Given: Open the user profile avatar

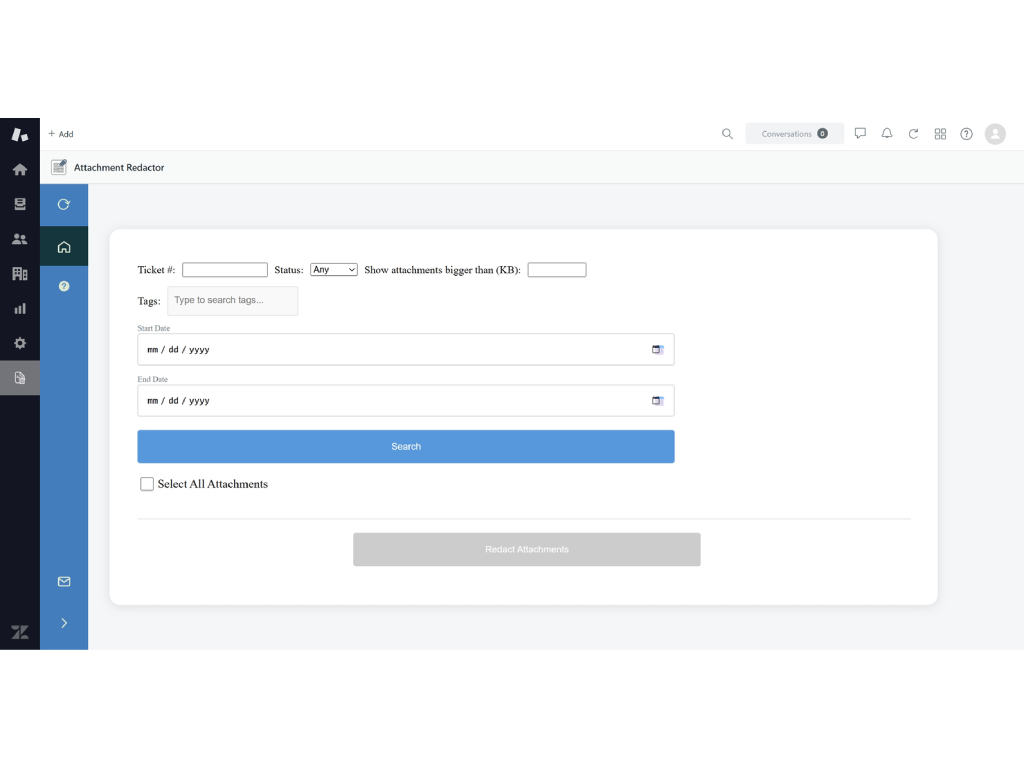Looking at the screenshot, I should 995,134.
